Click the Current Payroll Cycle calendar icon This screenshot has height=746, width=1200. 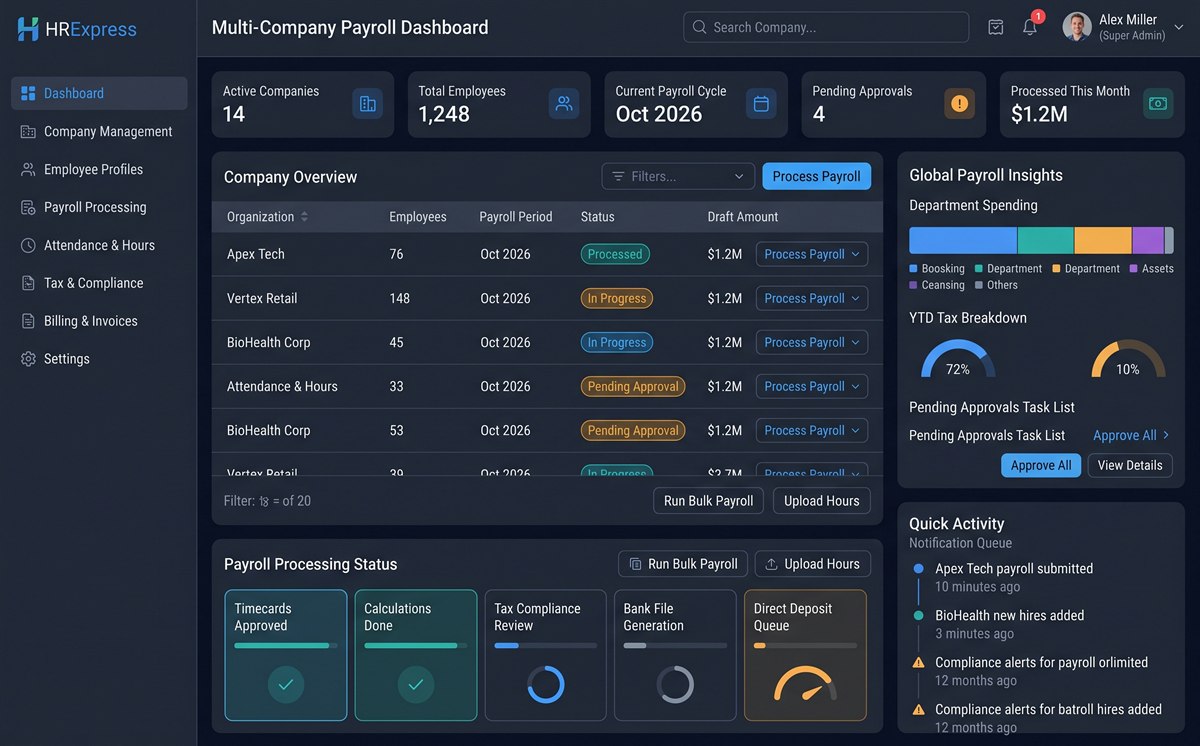click(761, 104)
